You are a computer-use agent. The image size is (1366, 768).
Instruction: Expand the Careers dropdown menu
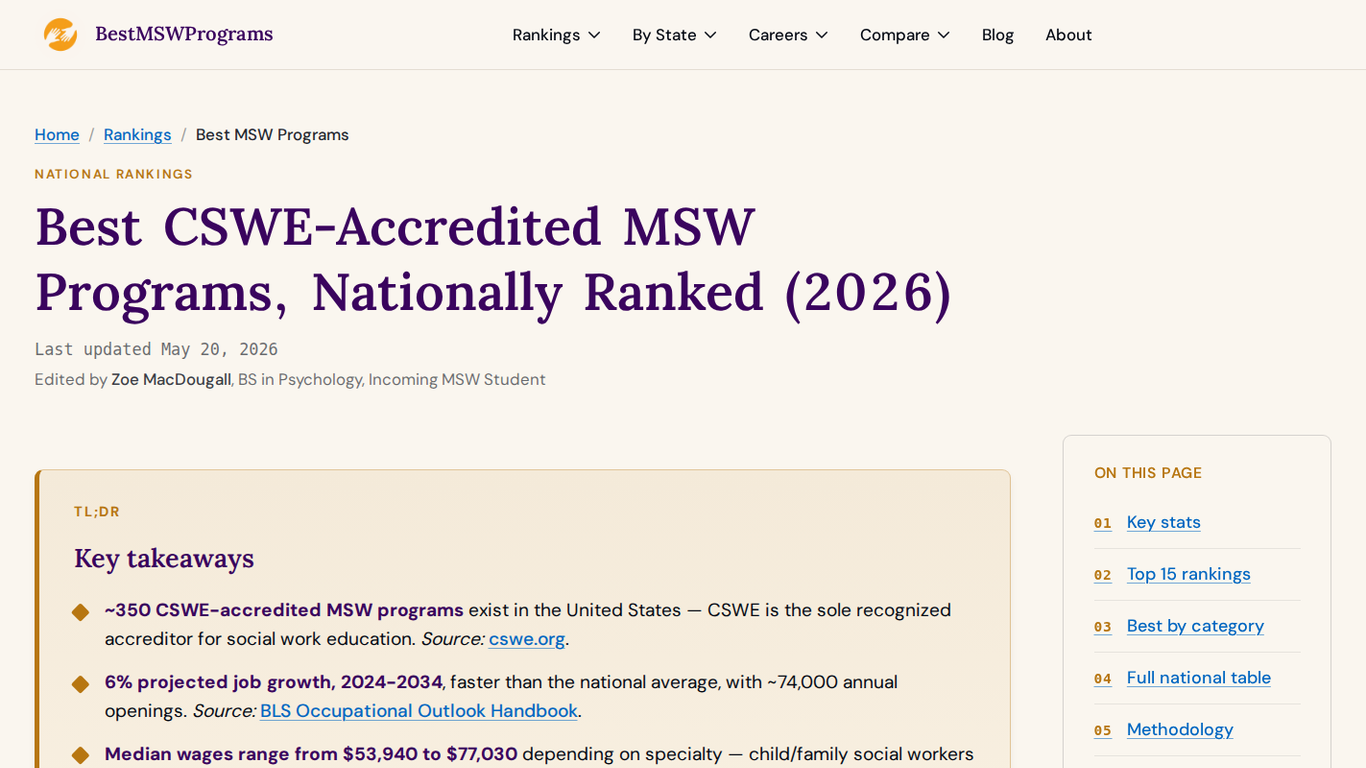pos(788,35)
